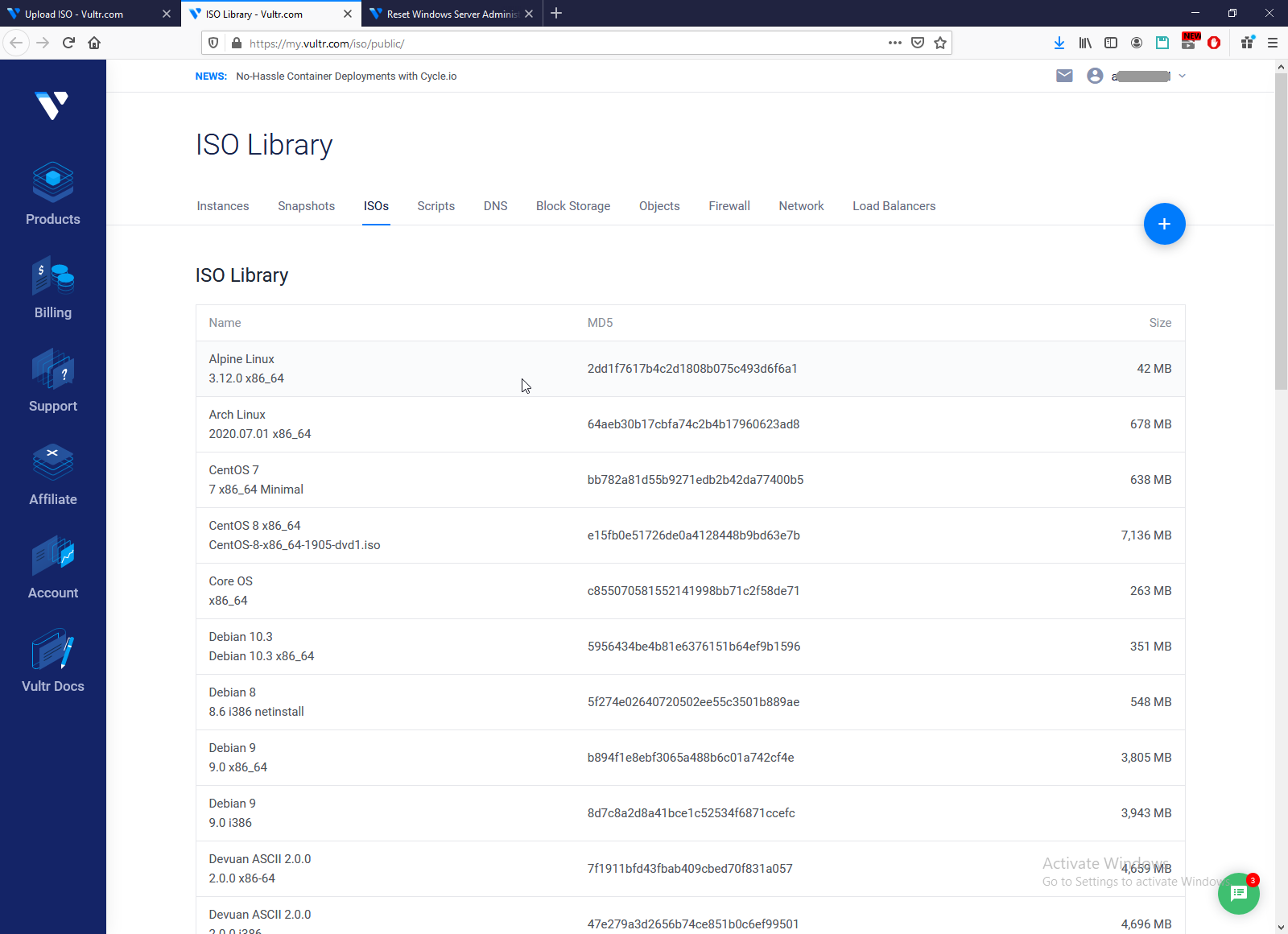Save the page to Pocket
Image resolution: width=1288 pixels, height=934 pixels.
(x=918, y=43)
